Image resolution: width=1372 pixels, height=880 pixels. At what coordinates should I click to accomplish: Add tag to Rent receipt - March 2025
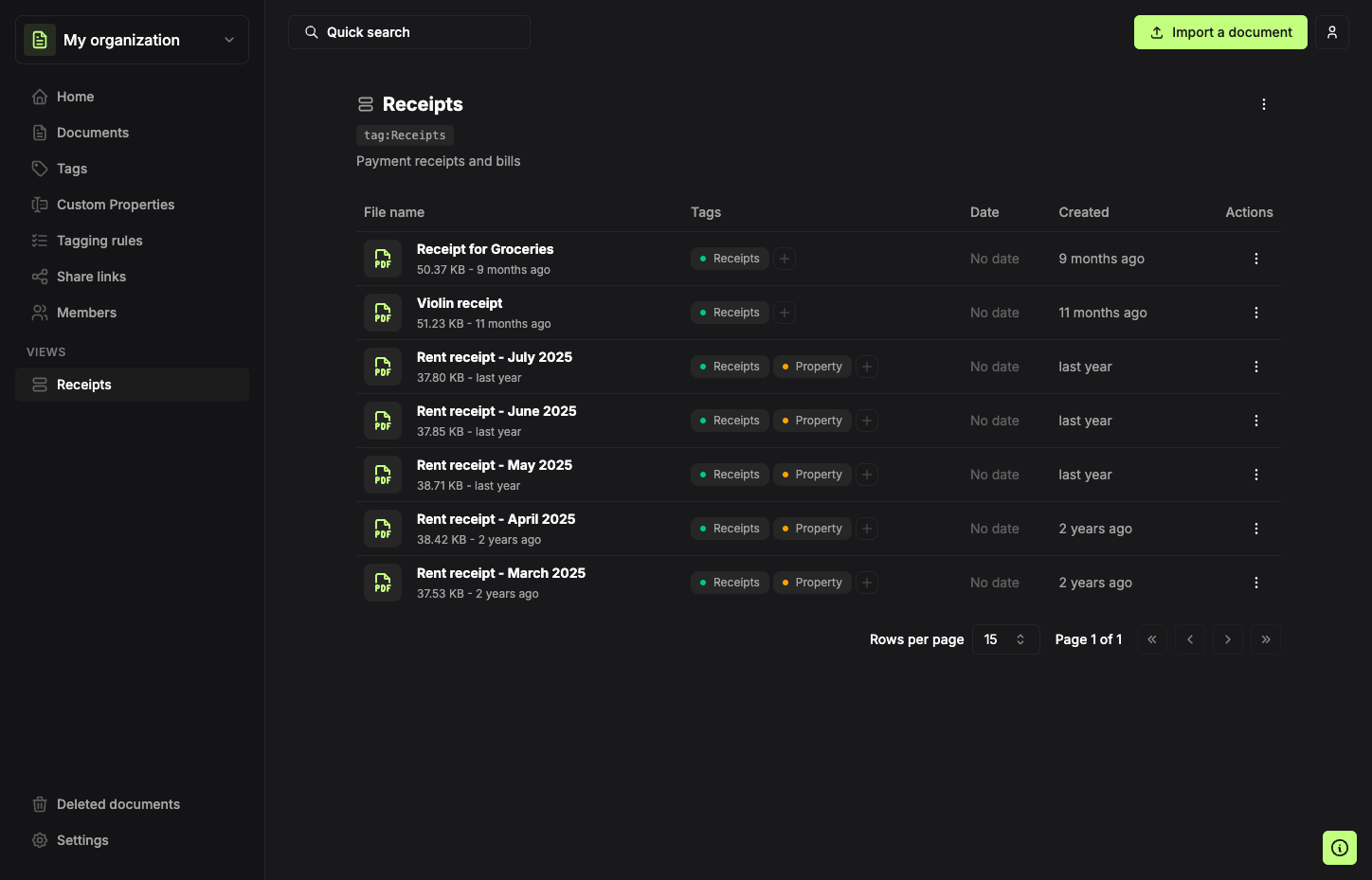(x=867, y=583)
